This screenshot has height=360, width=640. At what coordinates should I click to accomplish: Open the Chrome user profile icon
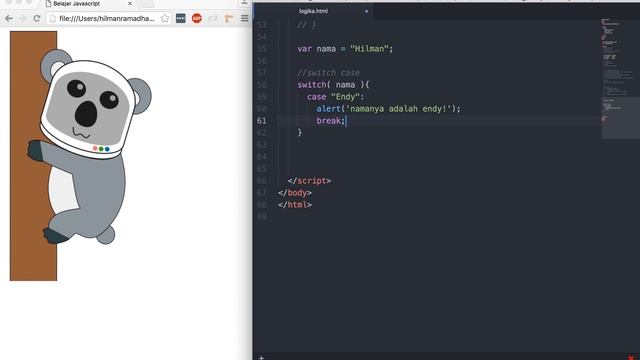(x=244, y=2)
